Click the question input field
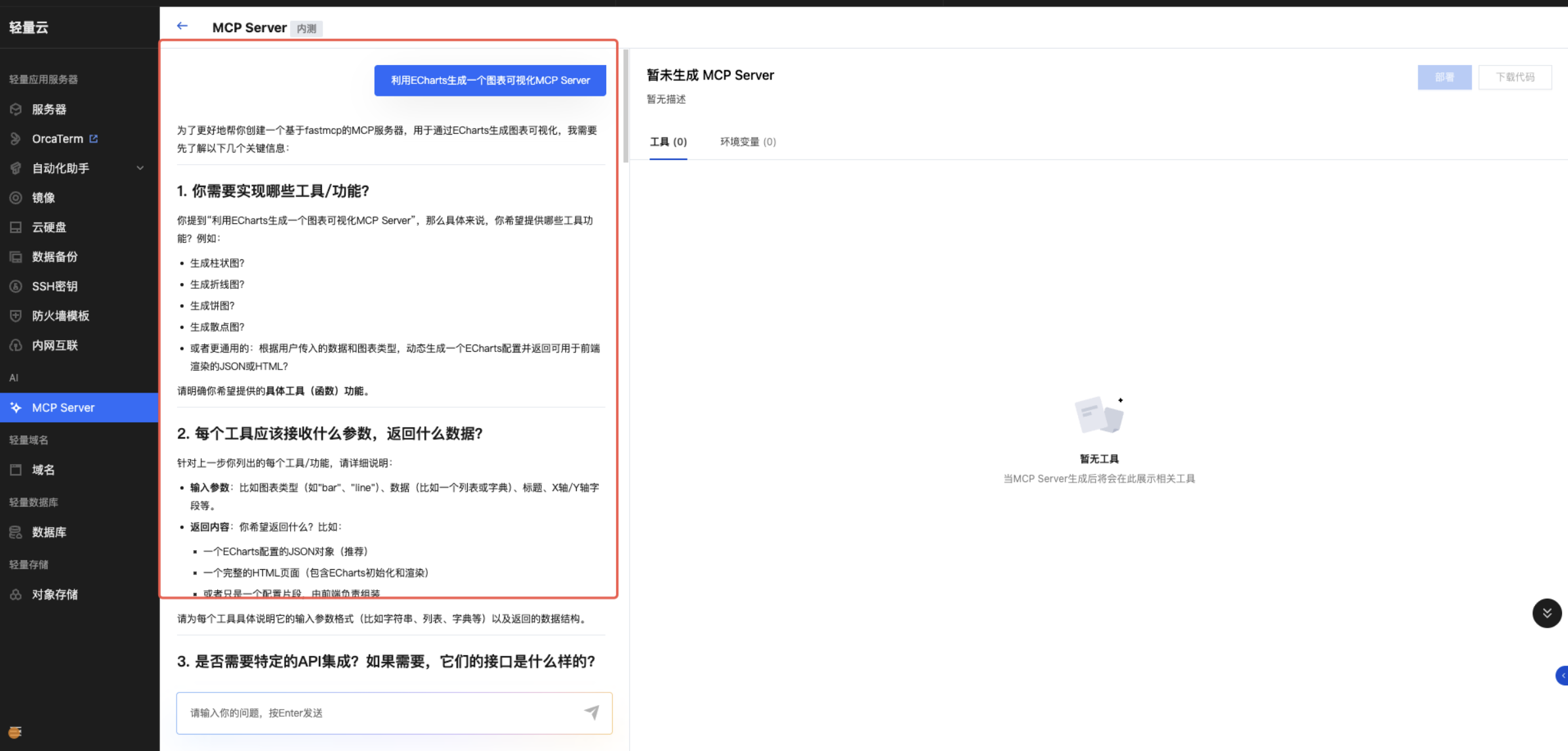The height and width of the screenshot is (751, 1568). click(x=394, y=713)
